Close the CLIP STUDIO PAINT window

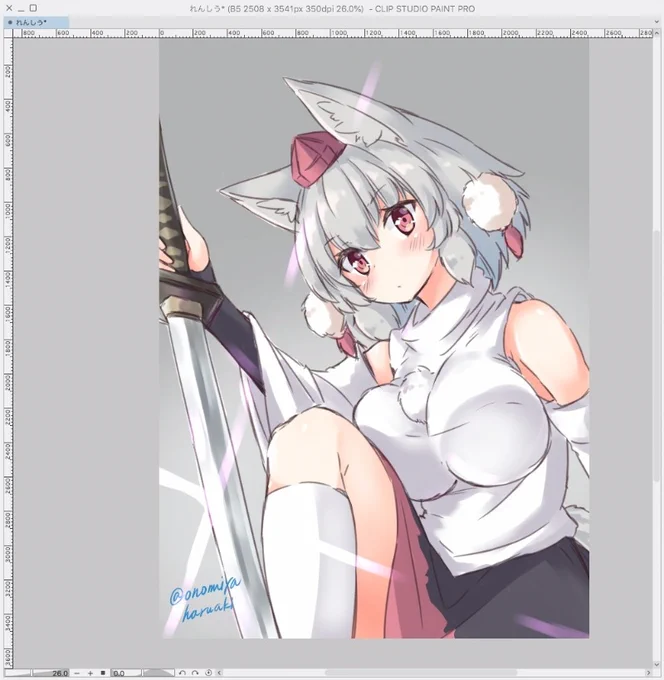(x=9, y=8)
